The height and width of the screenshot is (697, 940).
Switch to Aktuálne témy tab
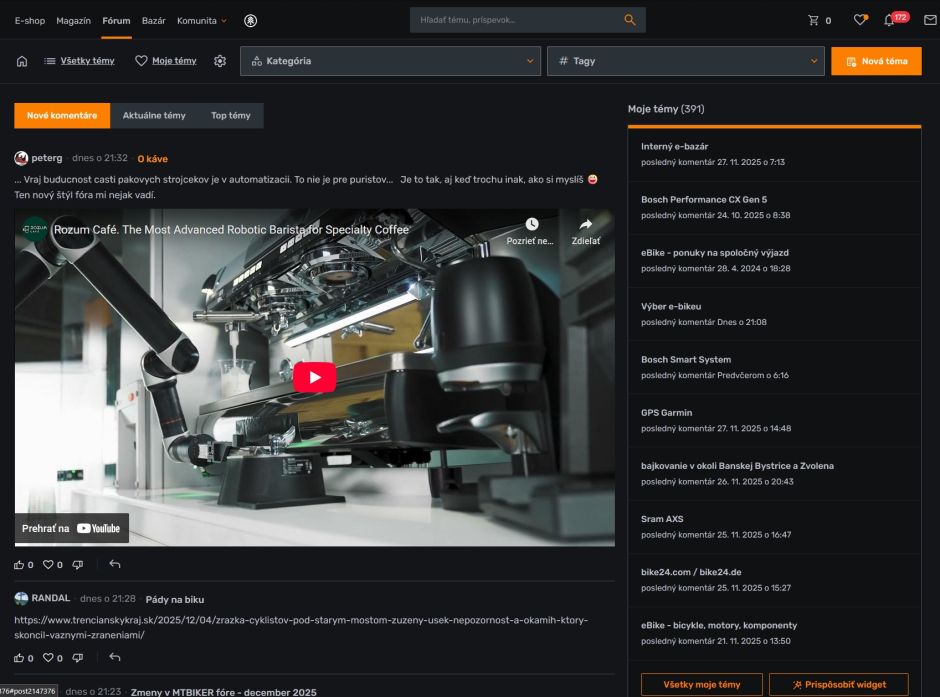[154, 116]
